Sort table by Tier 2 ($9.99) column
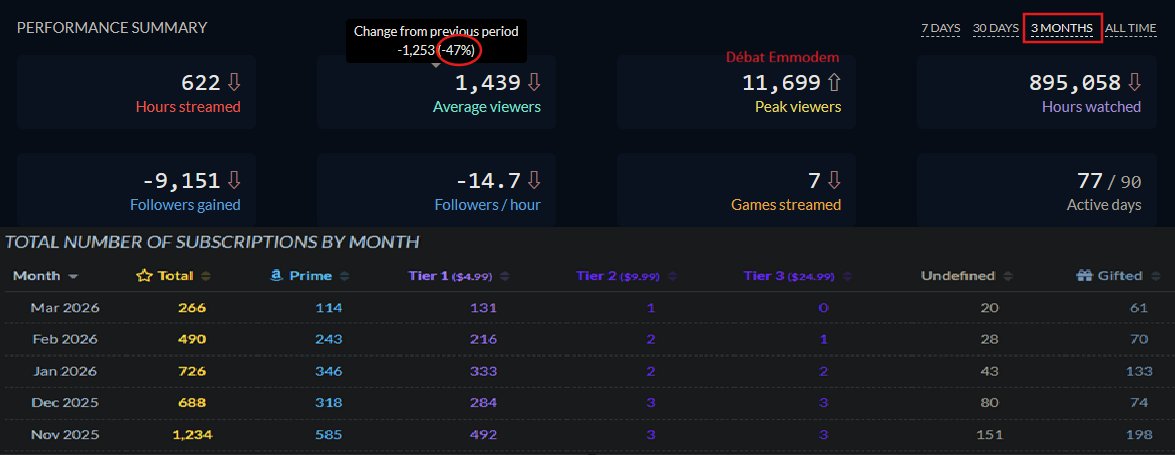The width and height of the screenshot is (1175, 455). [626, 276]
